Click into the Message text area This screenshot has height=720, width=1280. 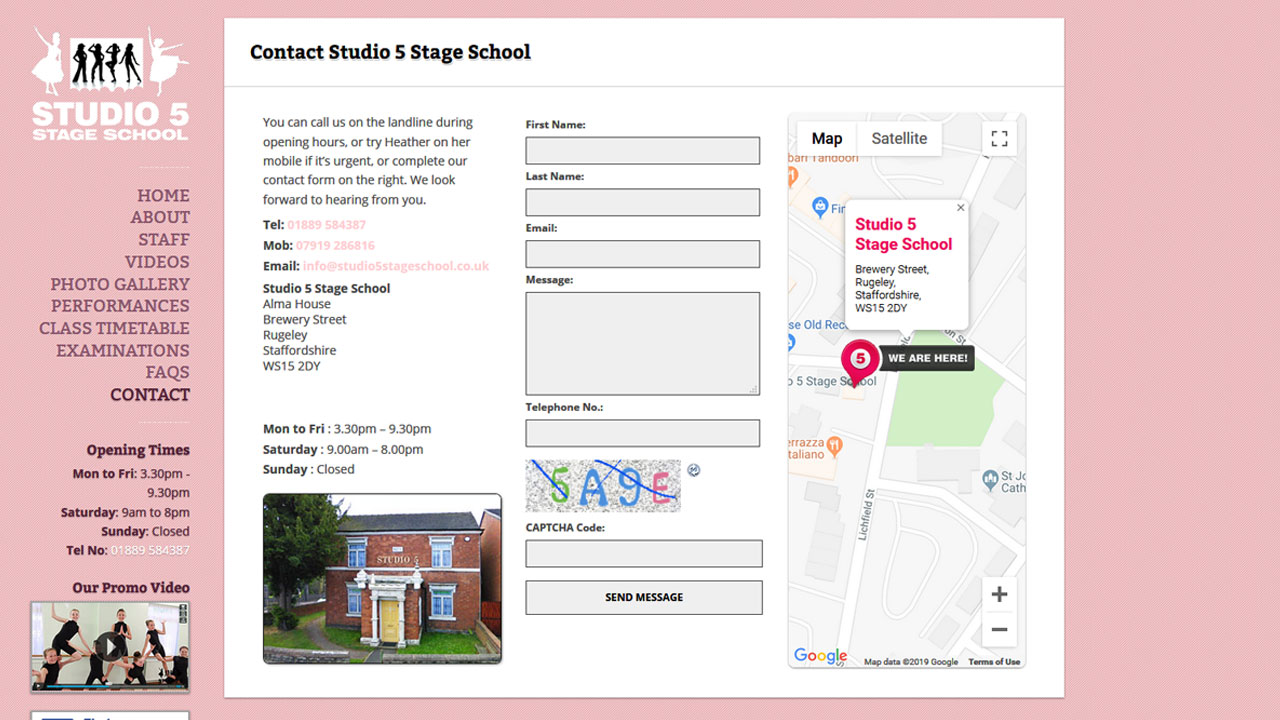pos(643,344)
